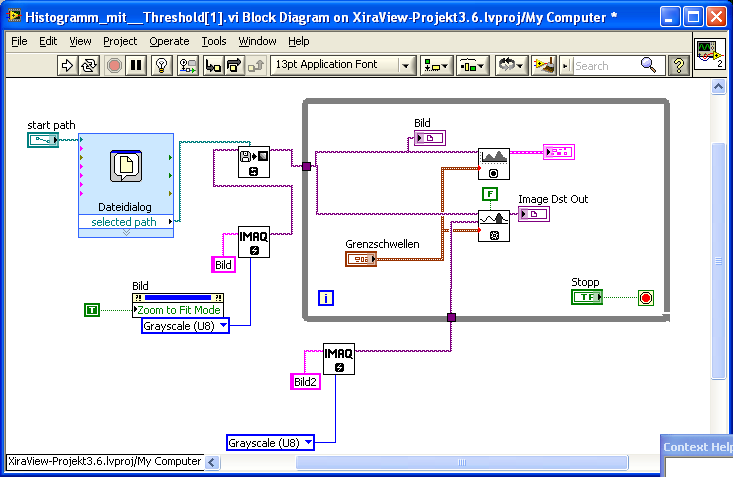This screenshot has width=733, height=477.
Task: Select the Bild2 string constant
Action: coord(305,382)
